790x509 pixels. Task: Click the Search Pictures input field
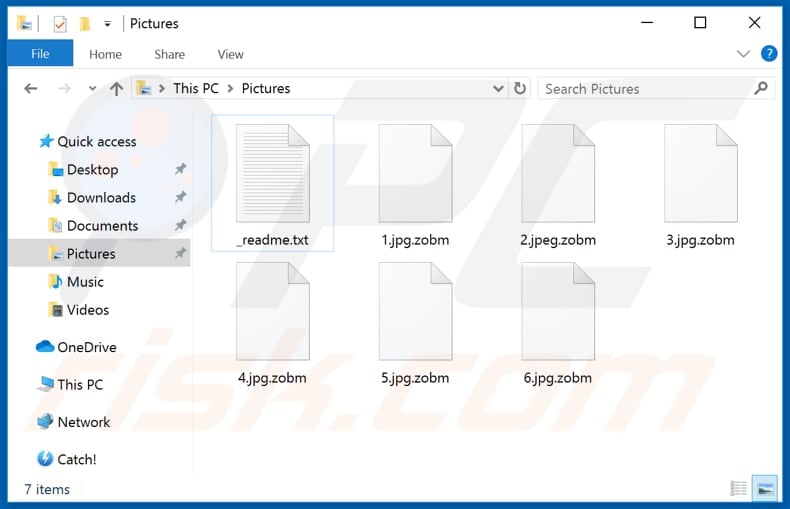click(645, 88)
